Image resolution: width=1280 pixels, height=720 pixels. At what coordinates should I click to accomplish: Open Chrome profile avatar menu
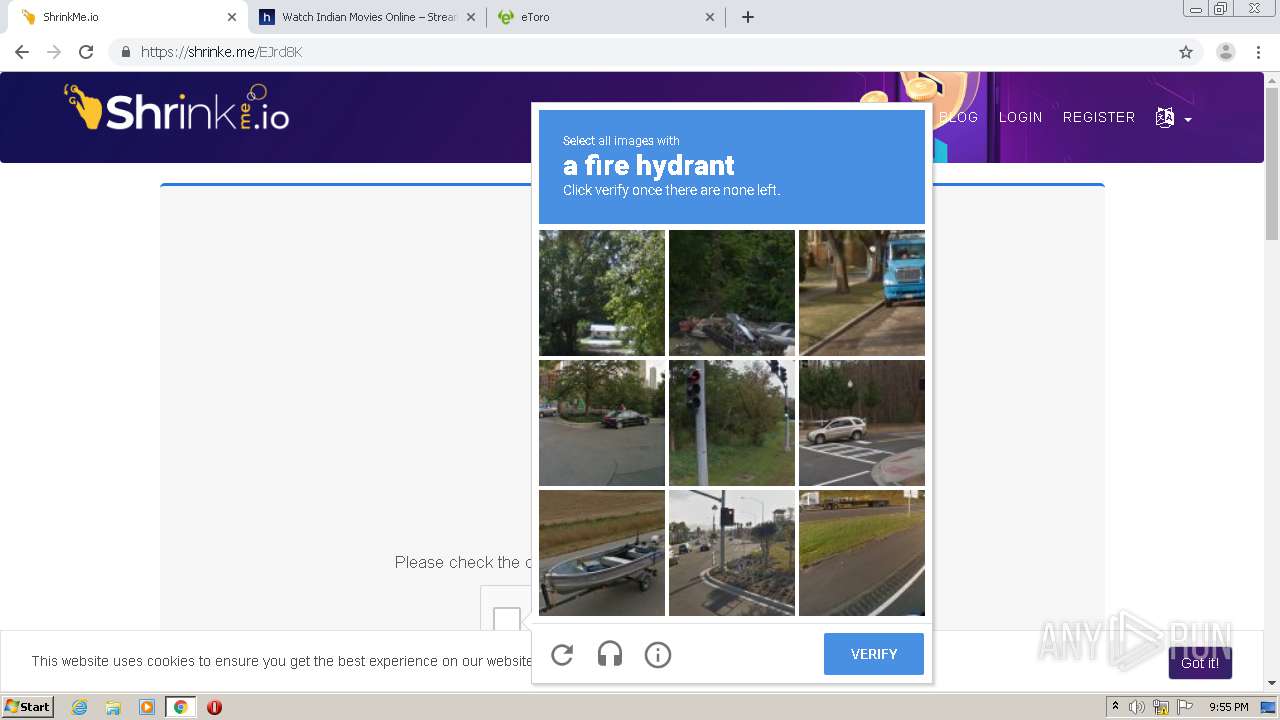coord(1226,52)
